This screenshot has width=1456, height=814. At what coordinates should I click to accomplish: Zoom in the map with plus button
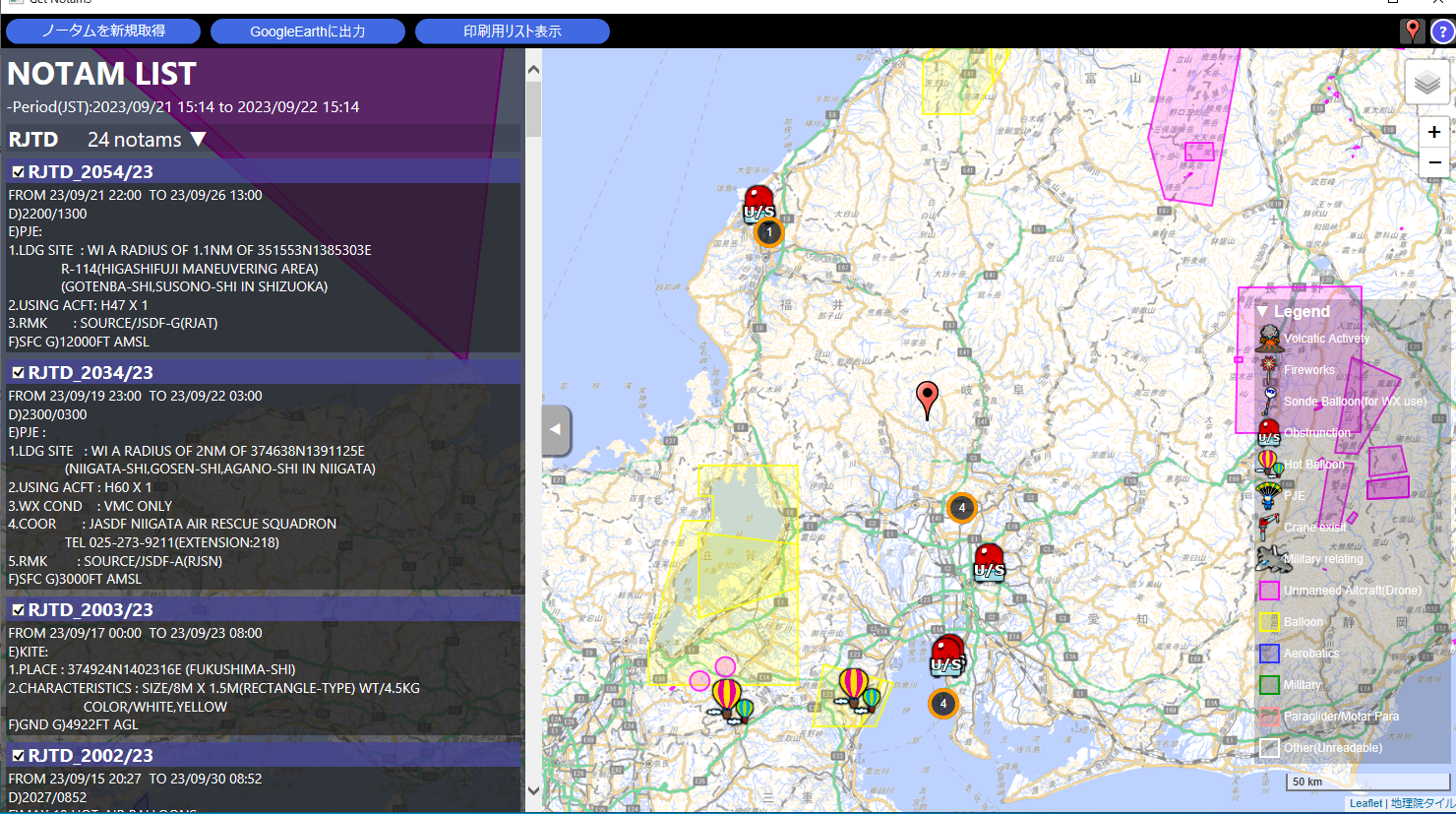tap(1433, 132)
